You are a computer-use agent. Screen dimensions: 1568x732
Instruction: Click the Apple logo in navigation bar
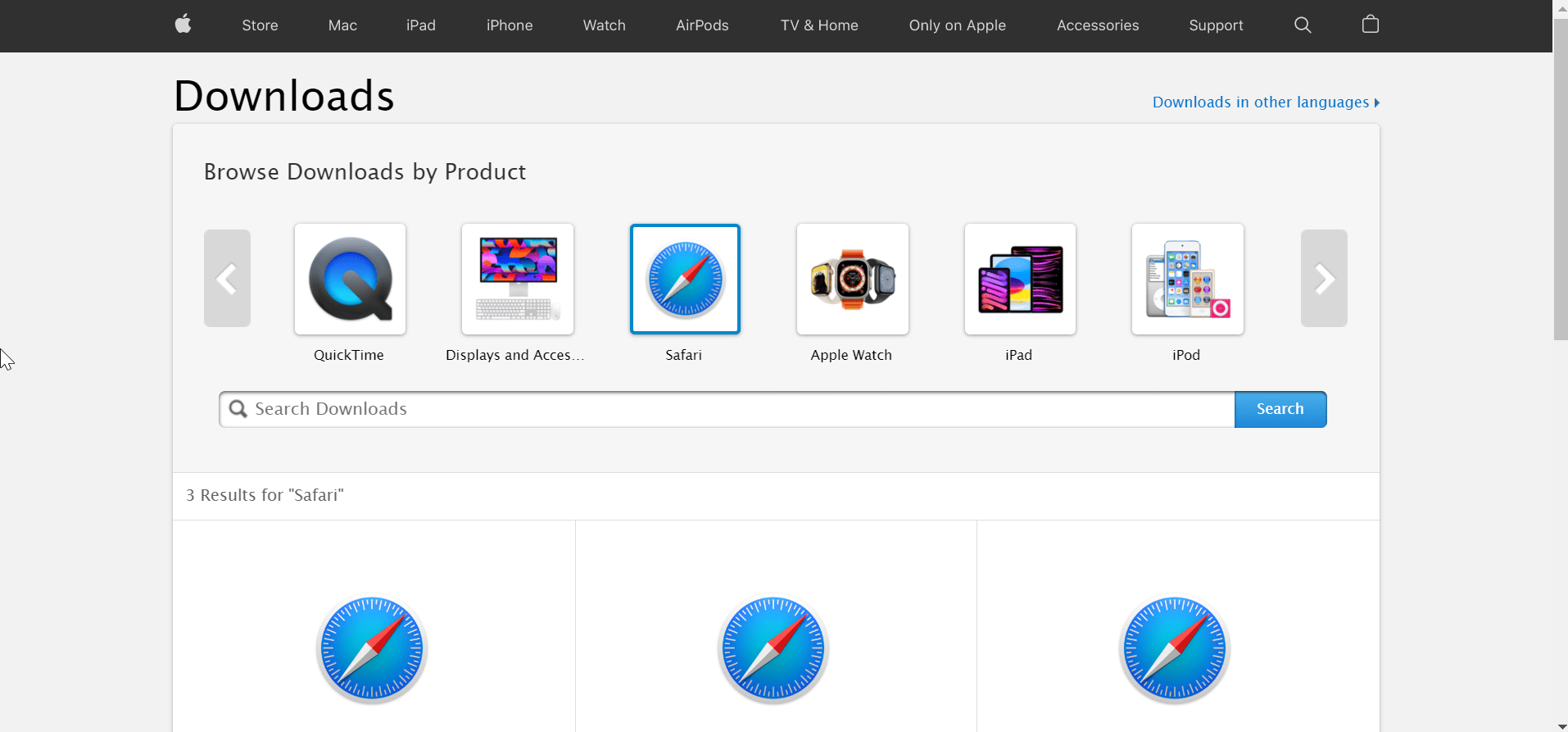[184, 24]
